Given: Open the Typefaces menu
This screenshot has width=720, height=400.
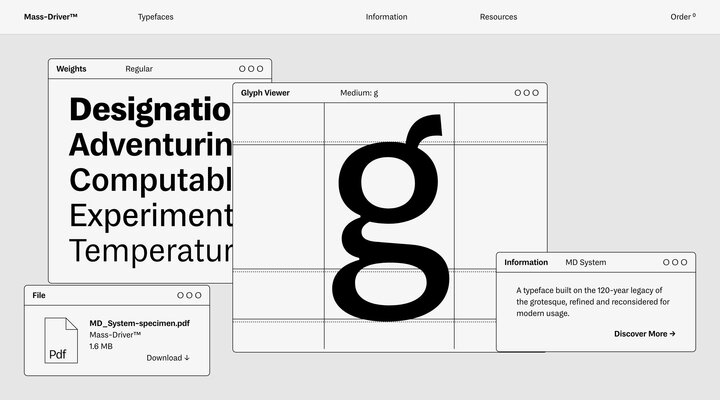Looking at the screenshot, I should (155, 17).
